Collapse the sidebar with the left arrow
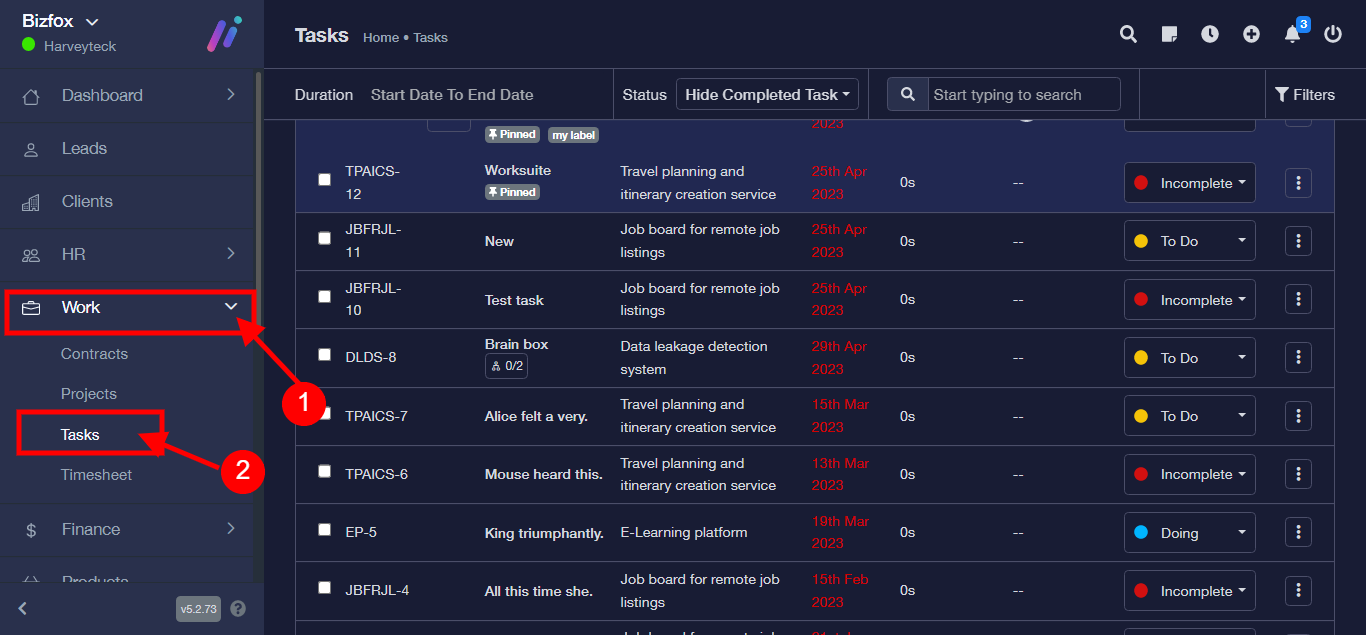This screenshot has height=635, width=1367. click(23, 608)
